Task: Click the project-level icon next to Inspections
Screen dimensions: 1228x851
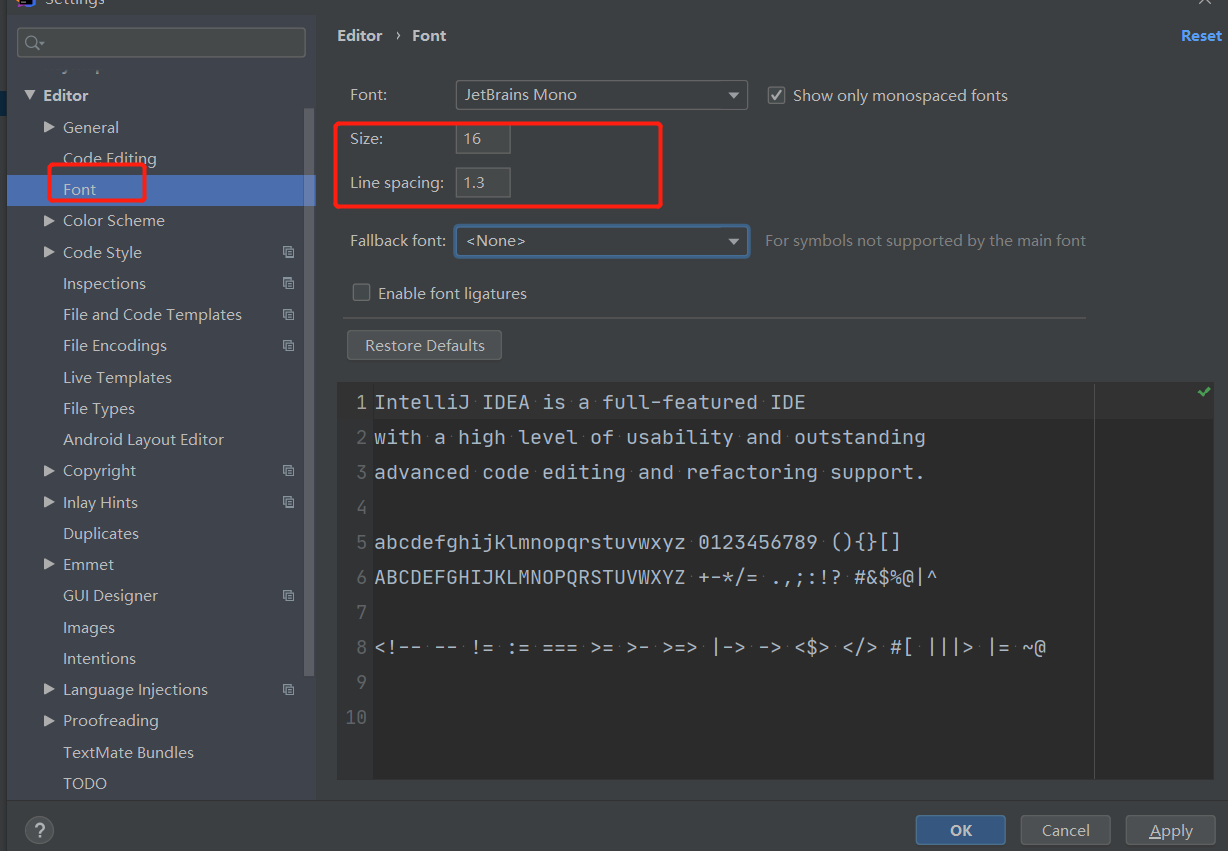Action: click(x=289, y=283)
